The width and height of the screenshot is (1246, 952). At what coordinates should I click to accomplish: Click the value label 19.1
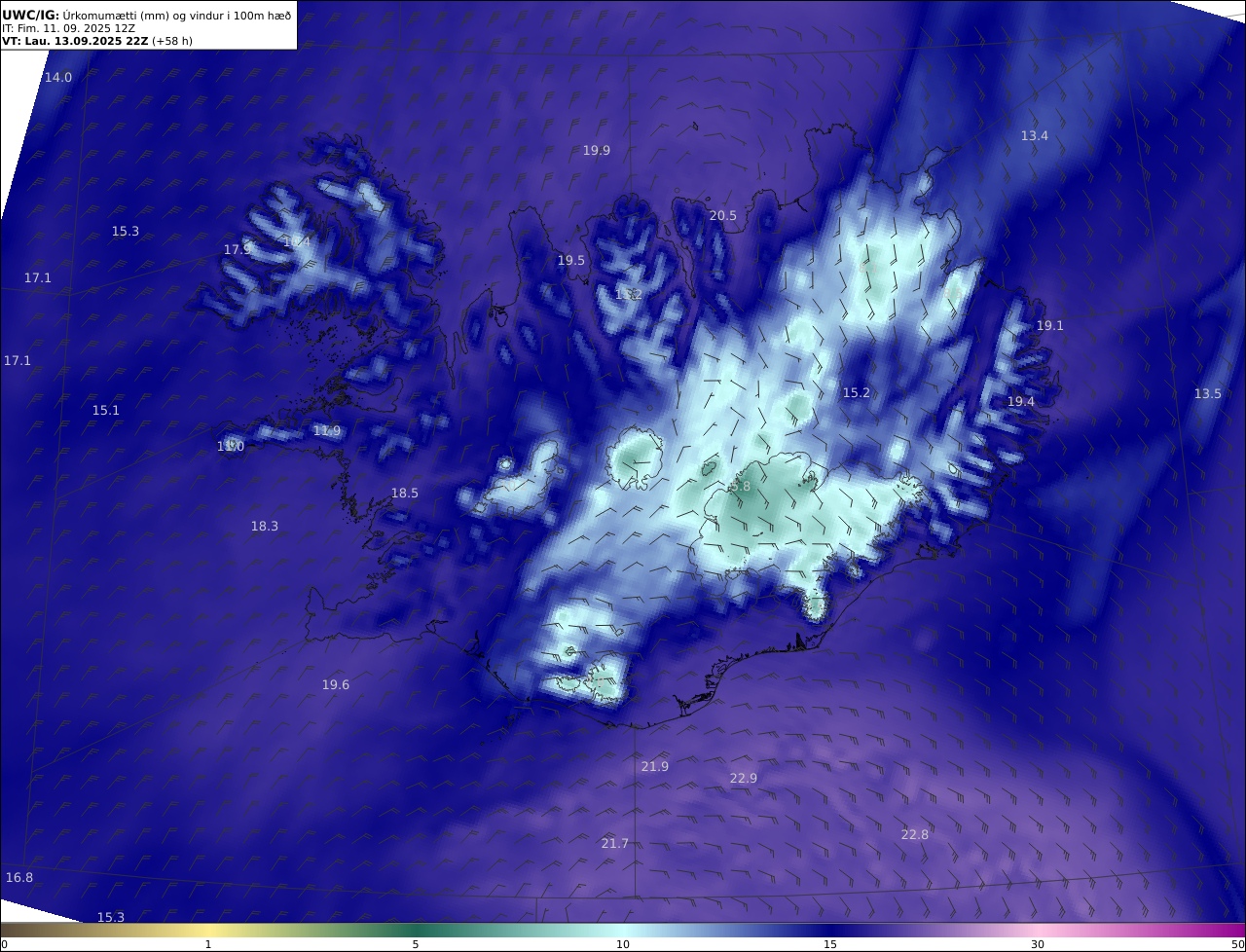pyautogui.click(x=1050, y=326)
